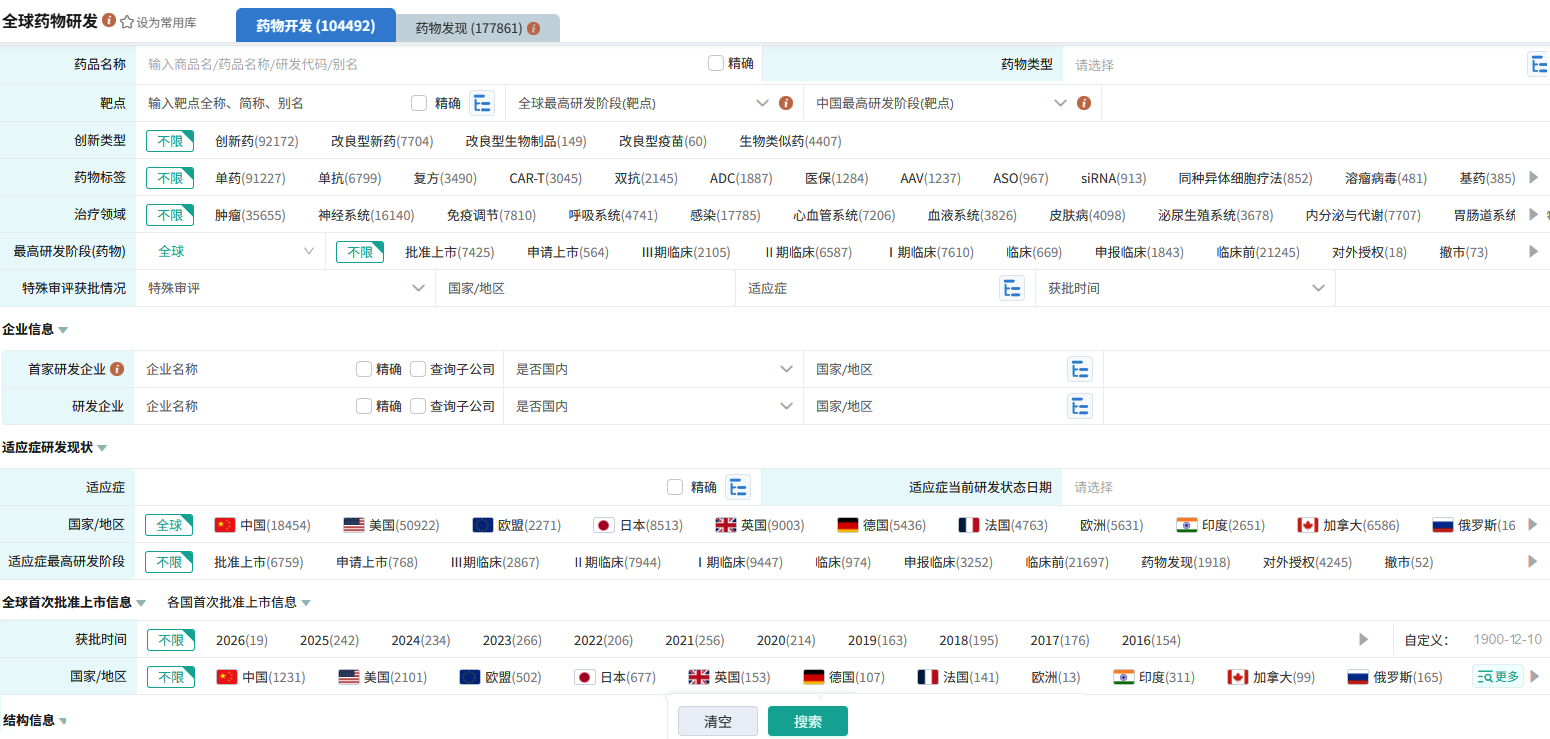Switch to 药物发现 (177861) tab

pos(477,28)
